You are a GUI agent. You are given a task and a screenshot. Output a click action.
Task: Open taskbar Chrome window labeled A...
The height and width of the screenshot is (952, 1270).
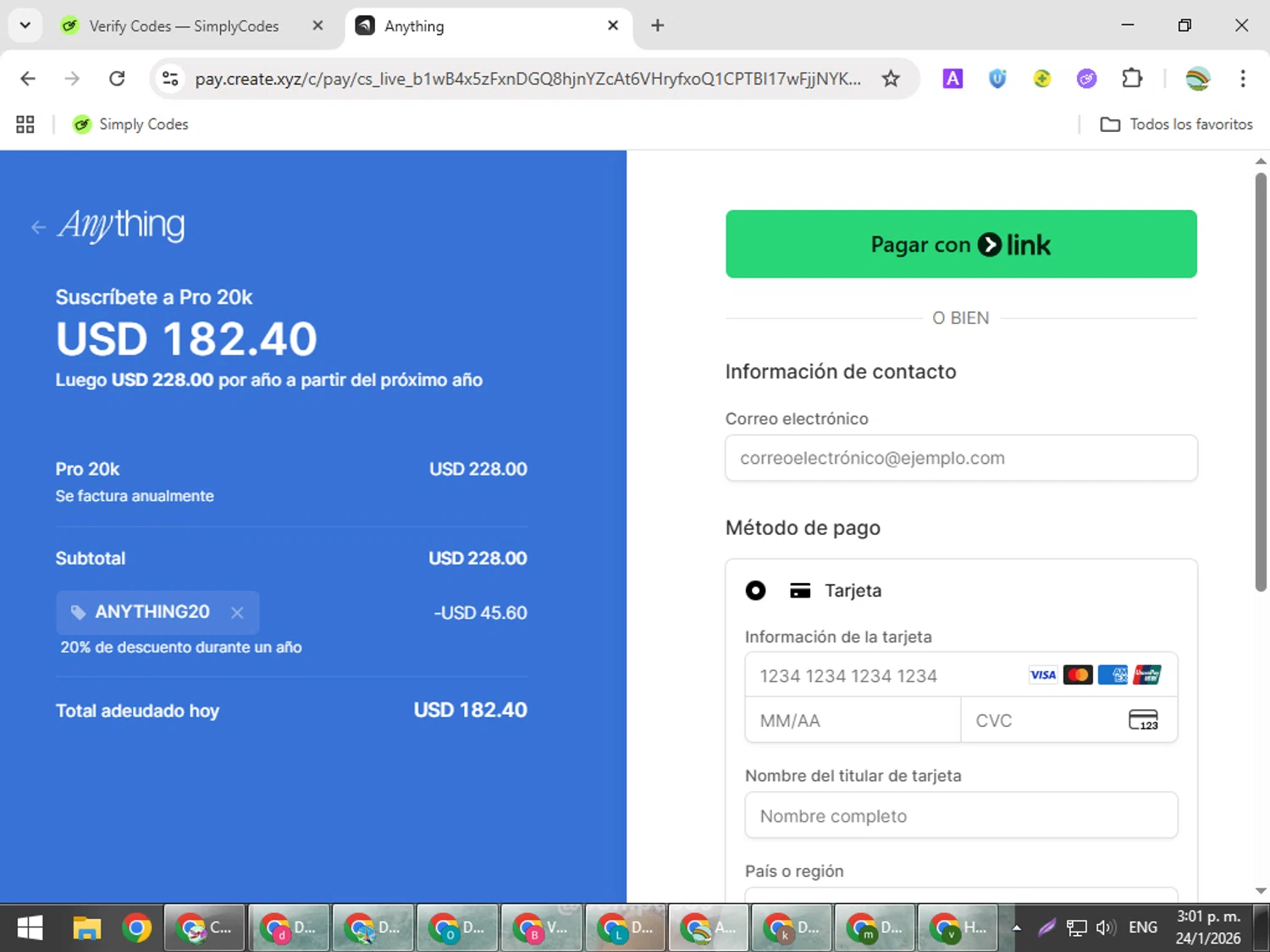click(x=708, y=928)
